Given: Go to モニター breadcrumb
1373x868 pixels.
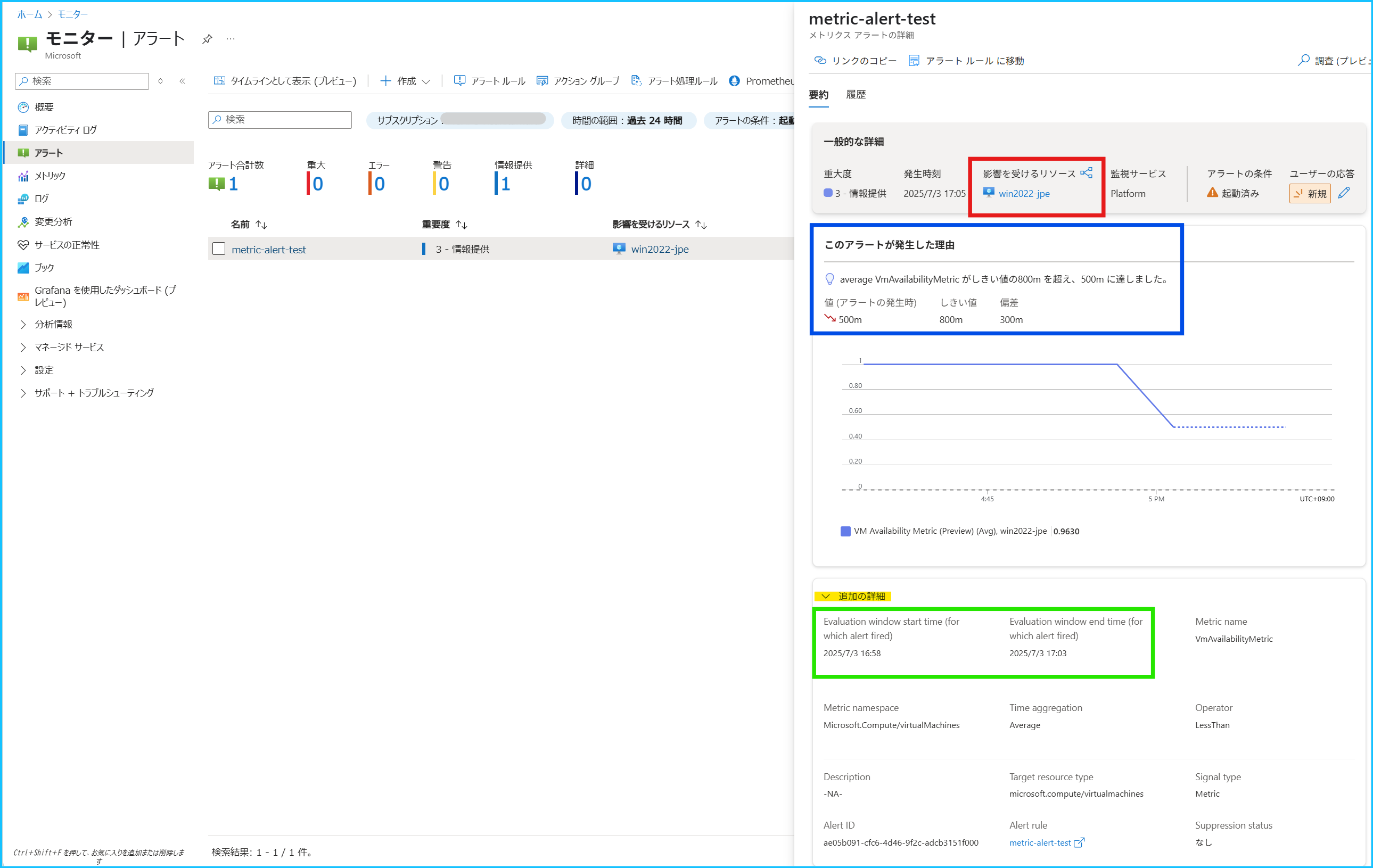Looking at the screenshot, I should pos(73,14).
